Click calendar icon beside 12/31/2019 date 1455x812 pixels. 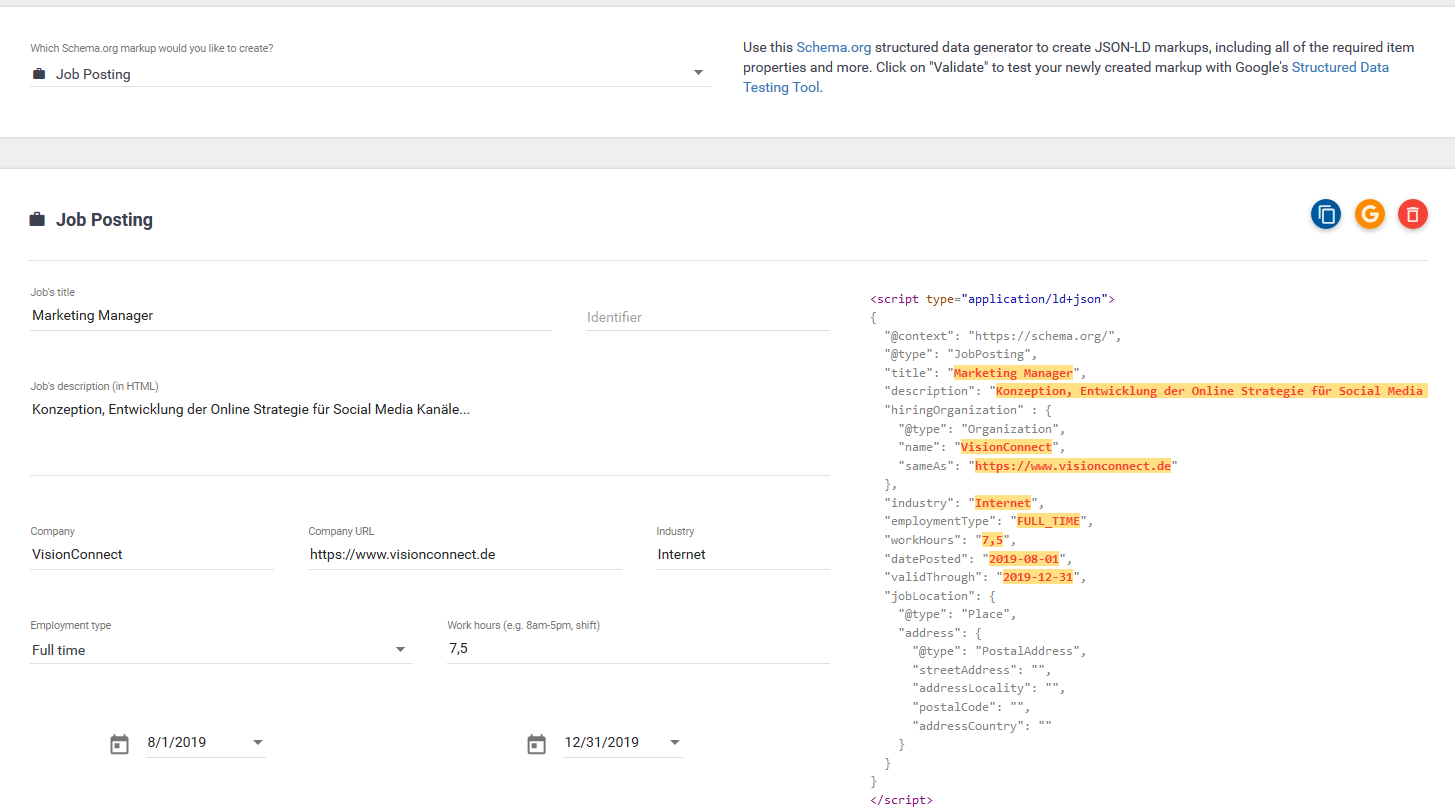537,744
